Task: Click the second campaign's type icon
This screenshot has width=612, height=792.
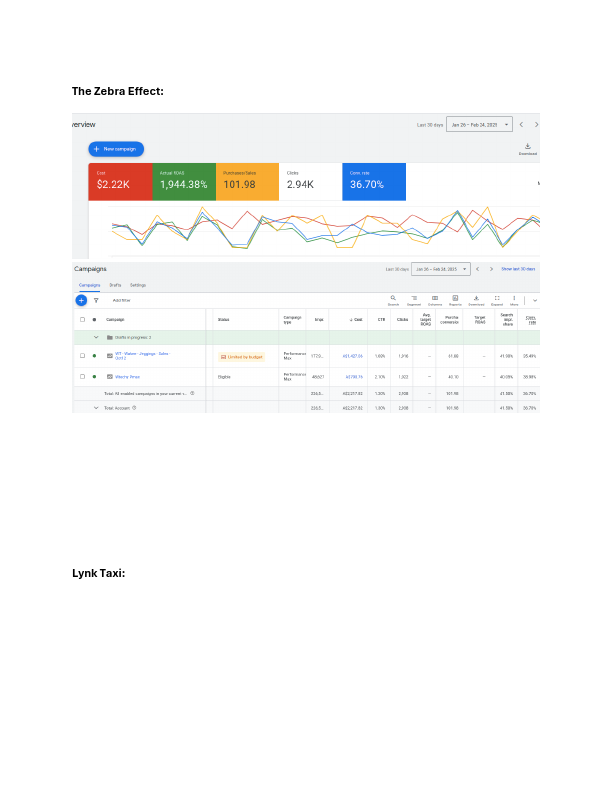Action: pos(110,377)
